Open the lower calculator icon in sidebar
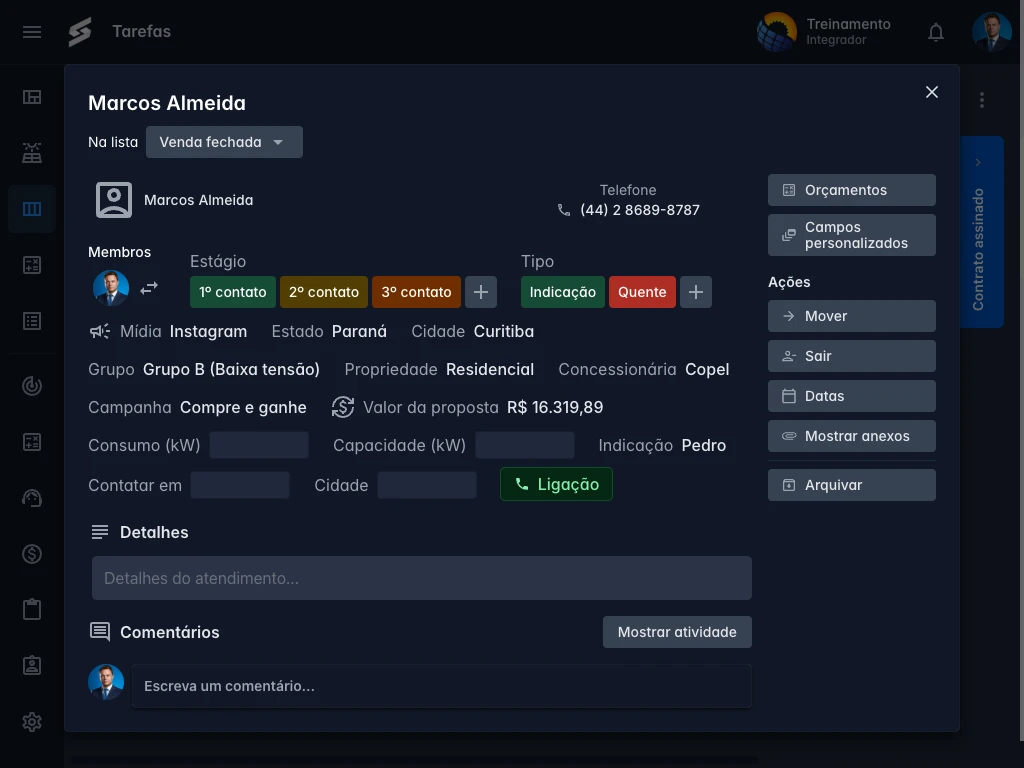1024x768 pixels. [x=32, y=442]
